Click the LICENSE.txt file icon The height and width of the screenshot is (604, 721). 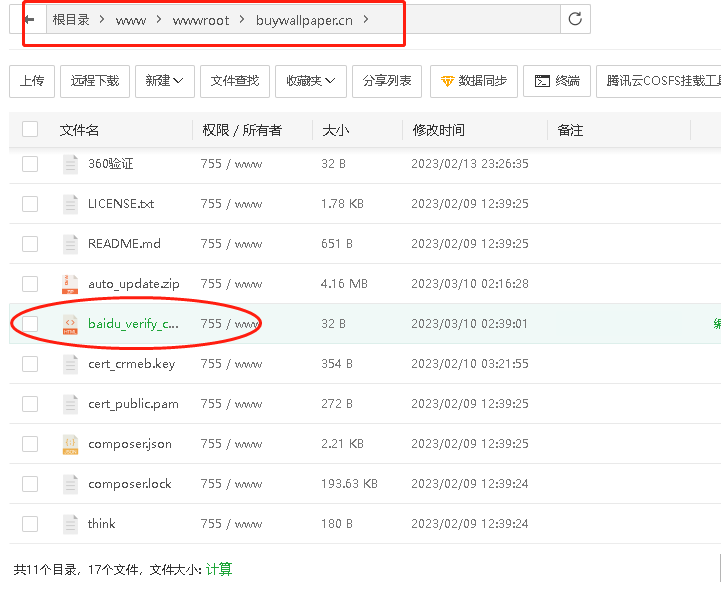point(70,204)
